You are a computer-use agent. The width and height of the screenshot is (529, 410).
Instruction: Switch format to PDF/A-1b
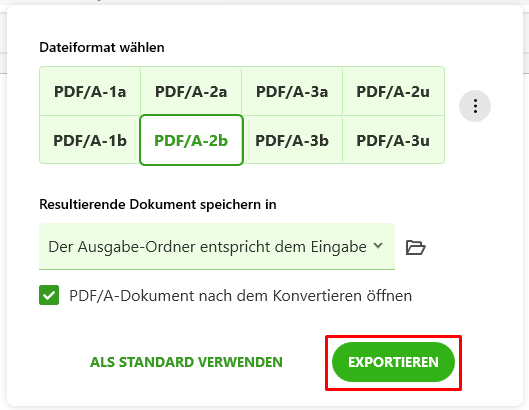(90, 140)
